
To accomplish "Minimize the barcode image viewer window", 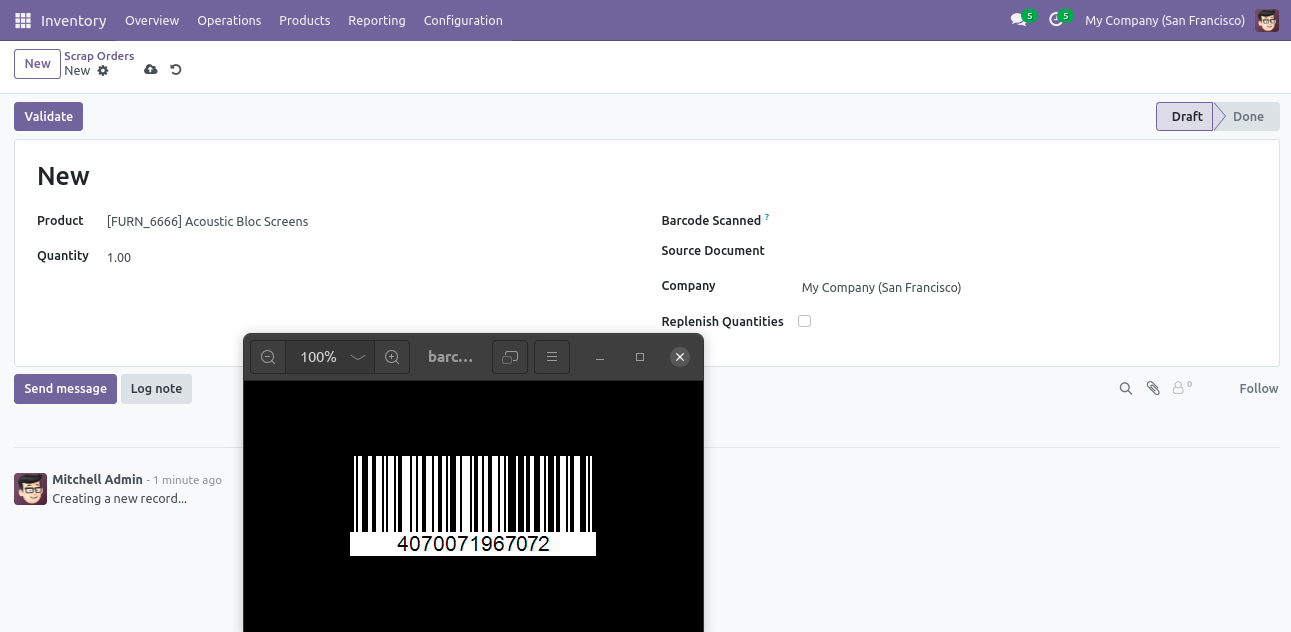I will tap(599, 357).
